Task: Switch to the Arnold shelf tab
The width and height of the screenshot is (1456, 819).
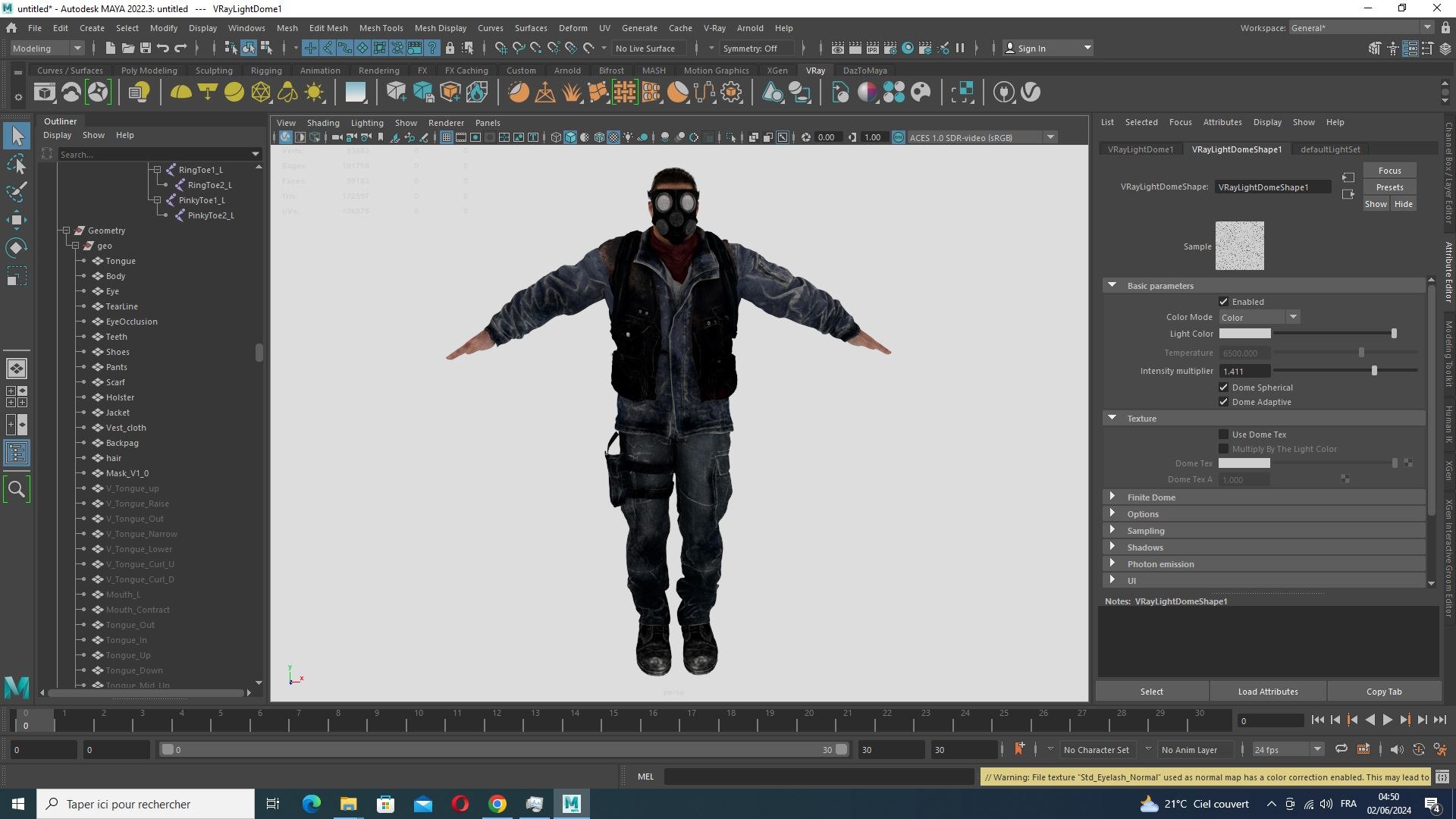Action: point(567,71)
